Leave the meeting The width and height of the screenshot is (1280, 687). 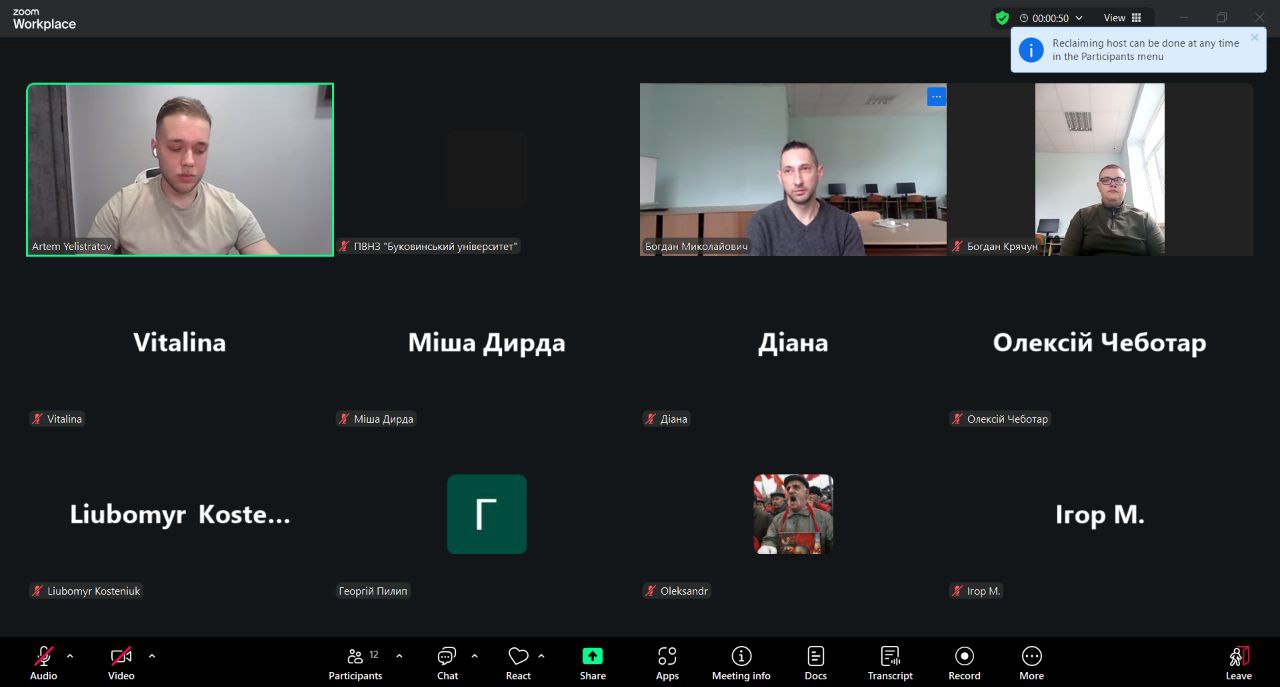tap(1238, 662)
